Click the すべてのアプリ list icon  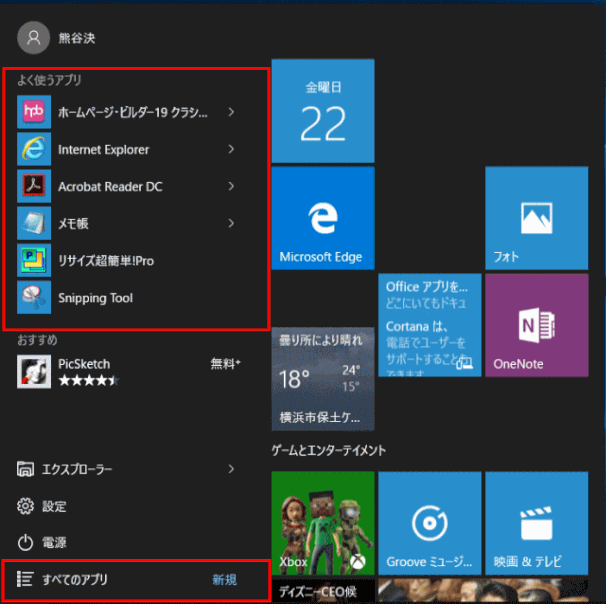click(x=26, y=579)
